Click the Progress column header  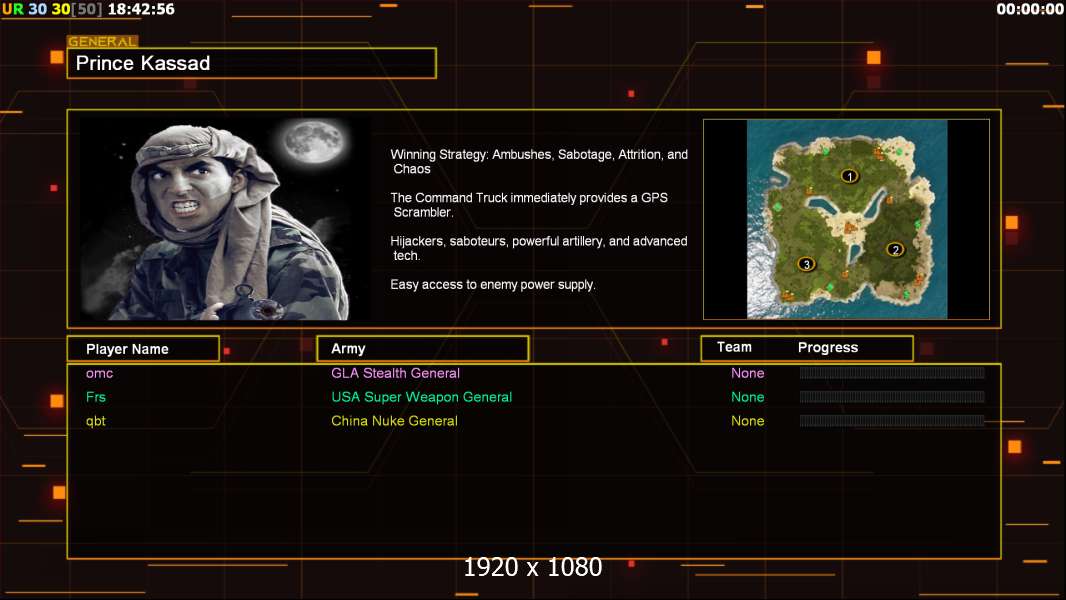(x=827, y=348)
